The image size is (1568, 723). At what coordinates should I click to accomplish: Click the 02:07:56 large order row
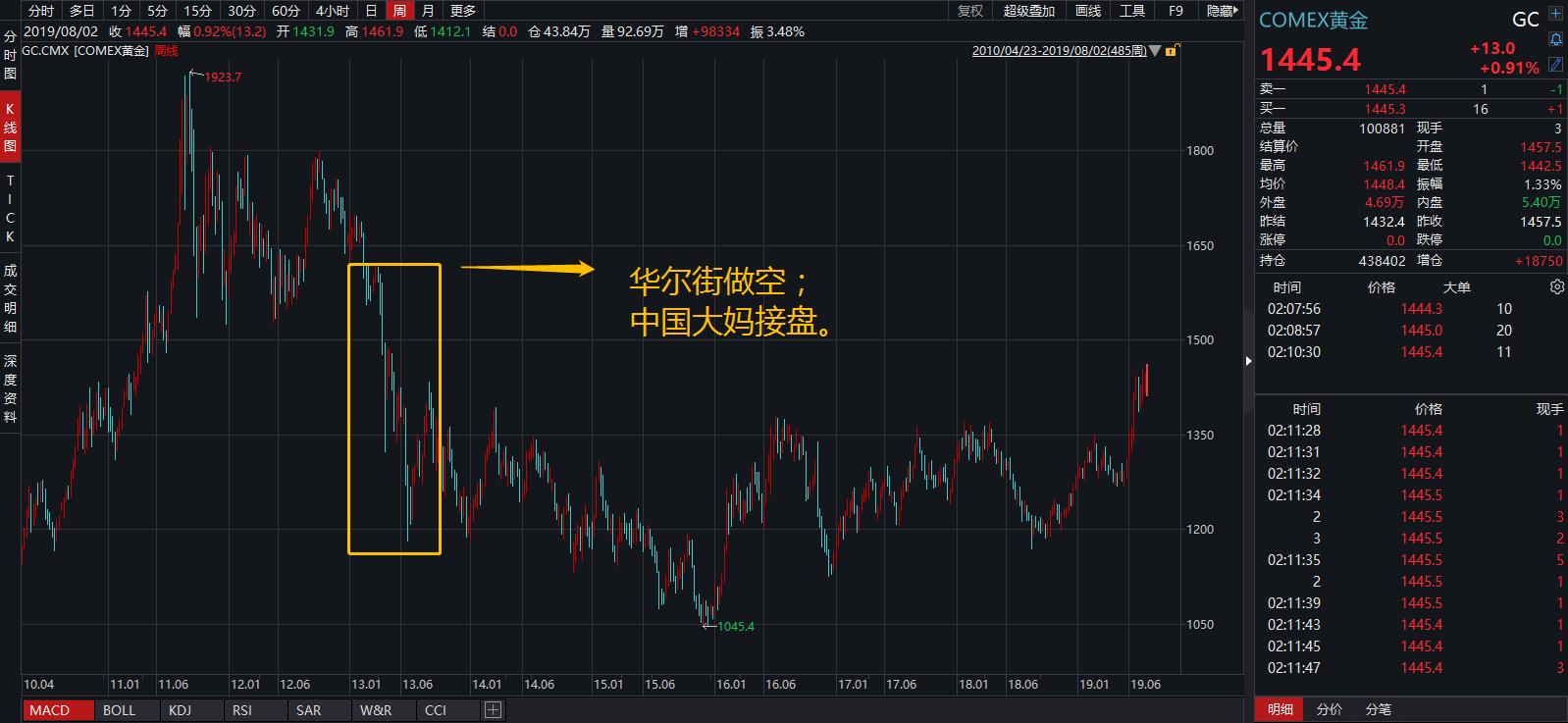click(x=1411, y=308)
